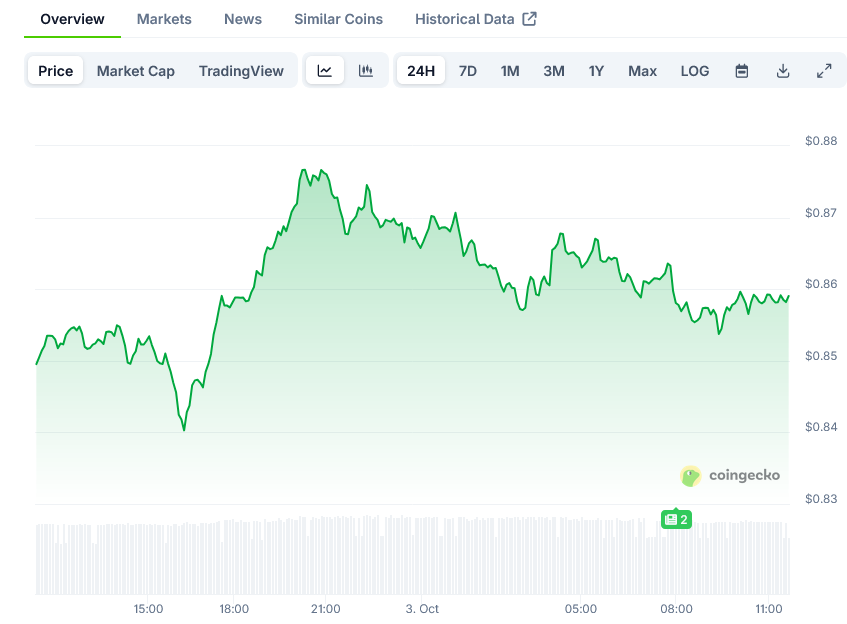This screenshot has width=847, height=624.
Task: Download chart data icon
Action: pos(783,71)
